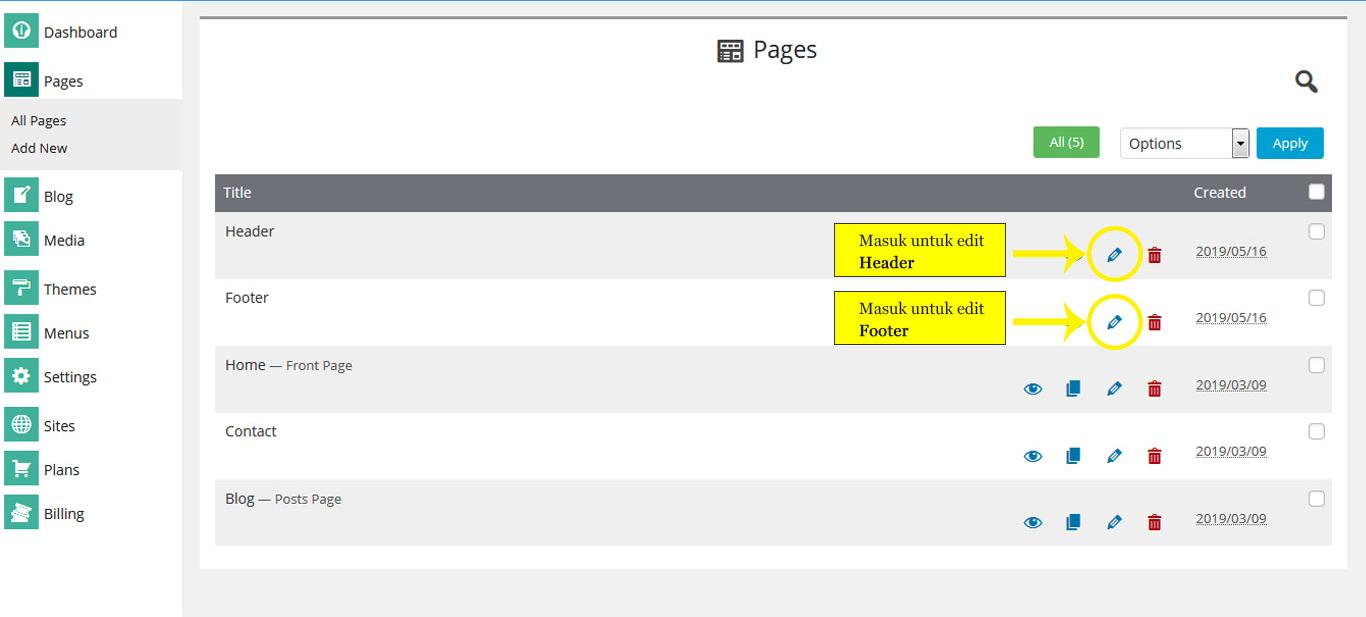
Task: Open the Settings sidebar label
Action: [70, 377]
